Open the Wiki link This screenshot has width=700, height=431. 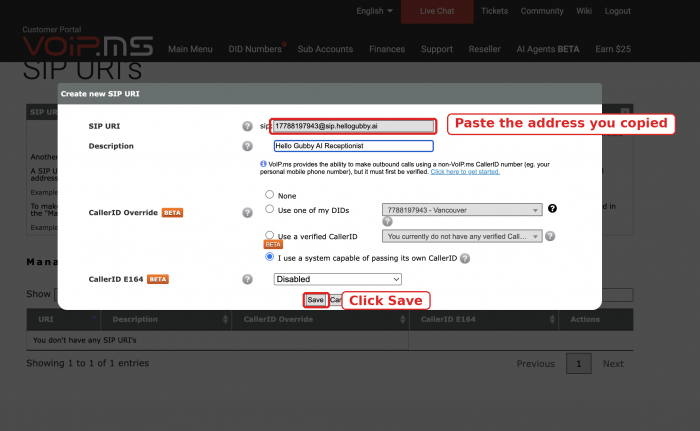[x=584, y=11]
